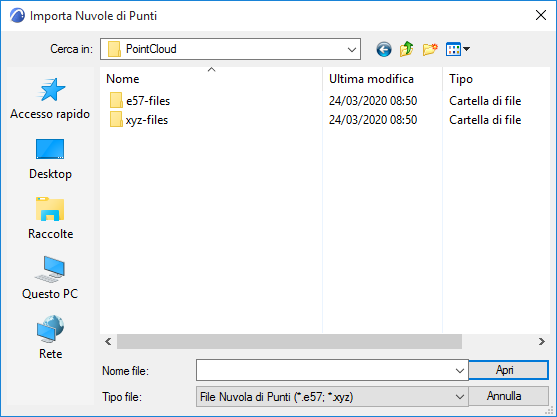Click the horizontal scrollbar thumb
This screenshot has width=557, height=417.
[x=290, y=342]
